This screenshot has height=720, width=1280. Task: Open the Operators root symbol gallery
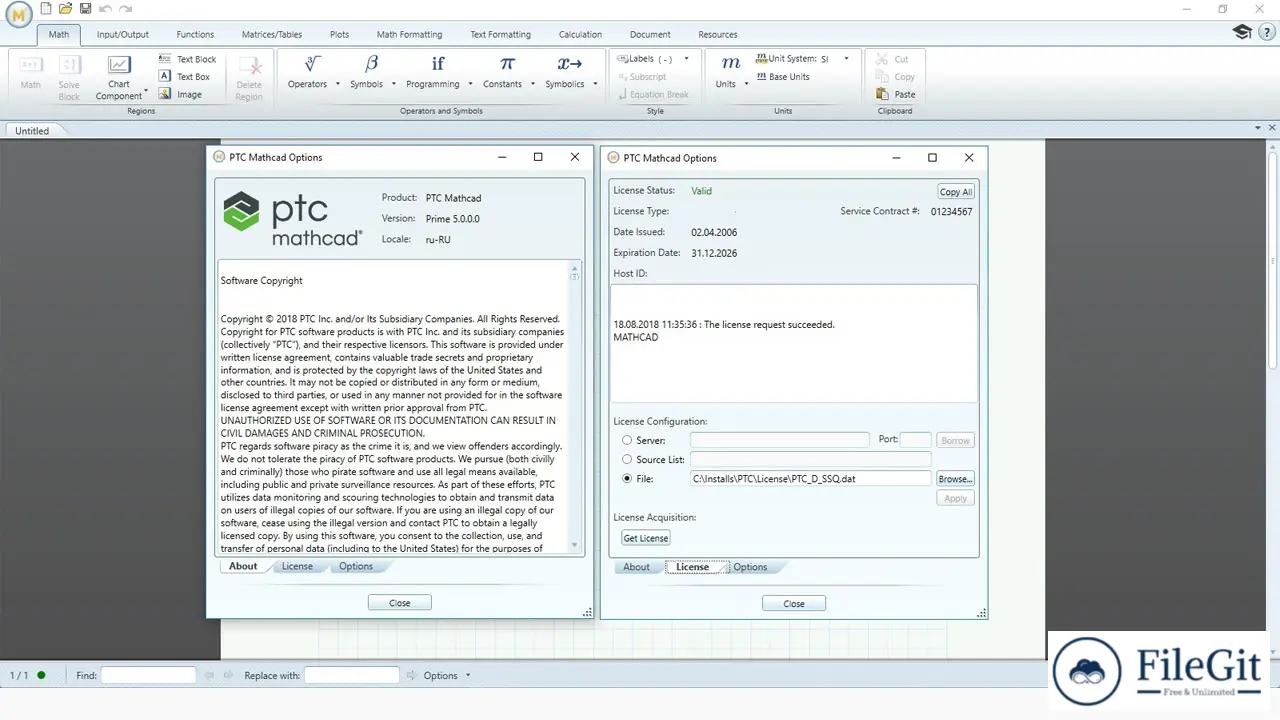tap(312, 64)
